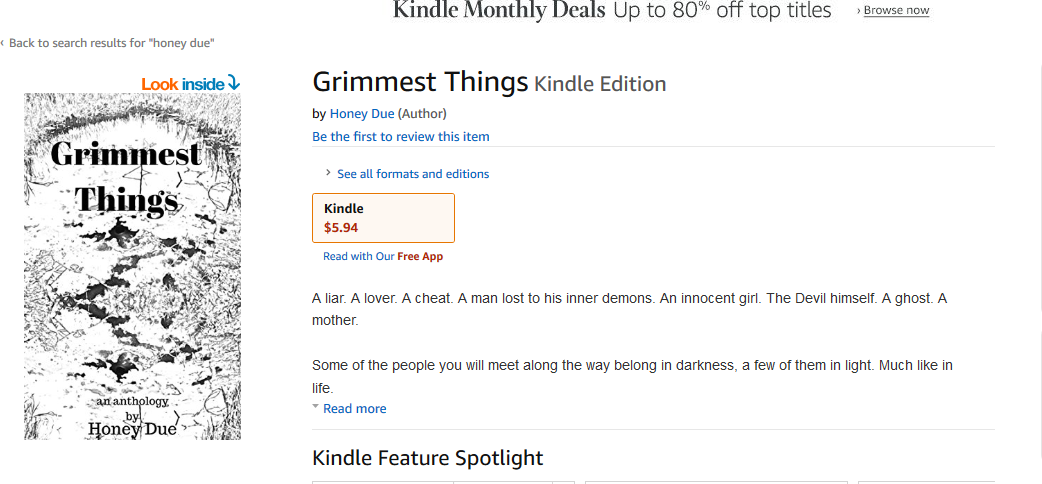The height and width of the screenshot is (484, 1042).
Task: Select the Kindle $5.94 format option
Action: tap(383, 218)
